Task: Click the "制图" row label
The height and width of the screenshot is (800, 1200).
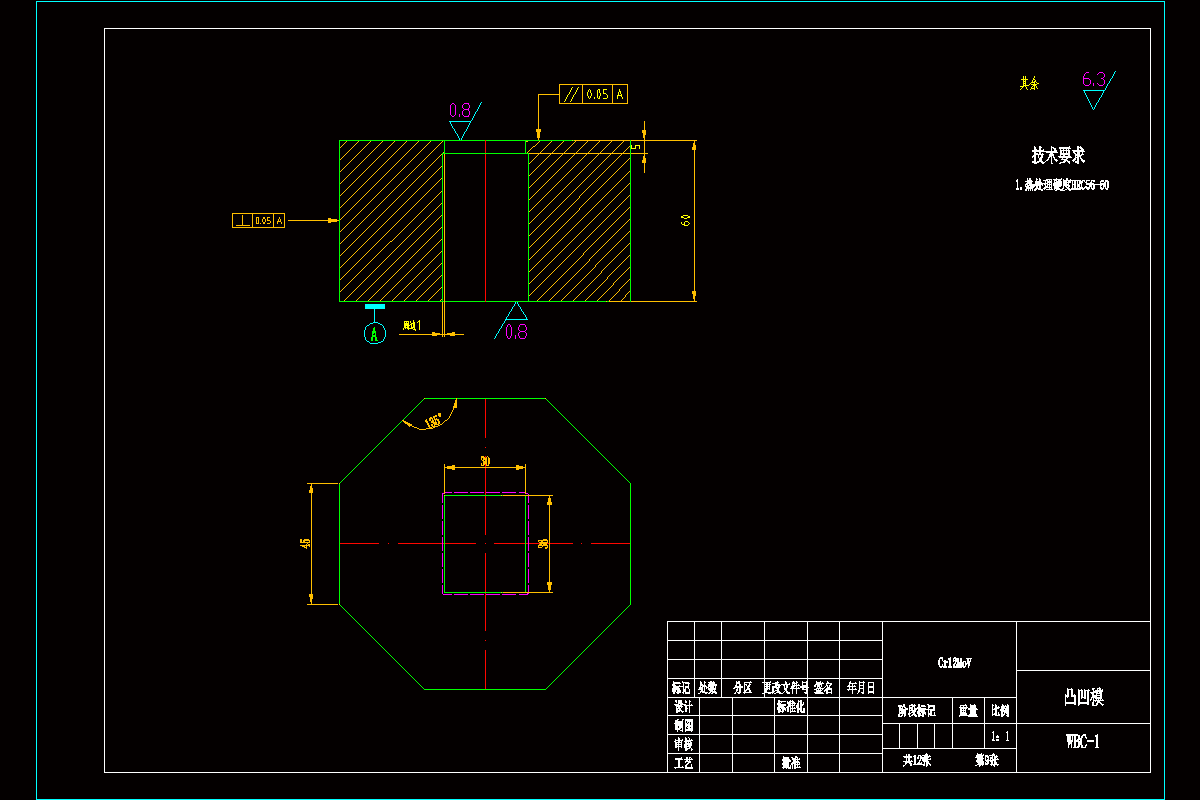Action: pyautogui.click(x=684, y=725)
